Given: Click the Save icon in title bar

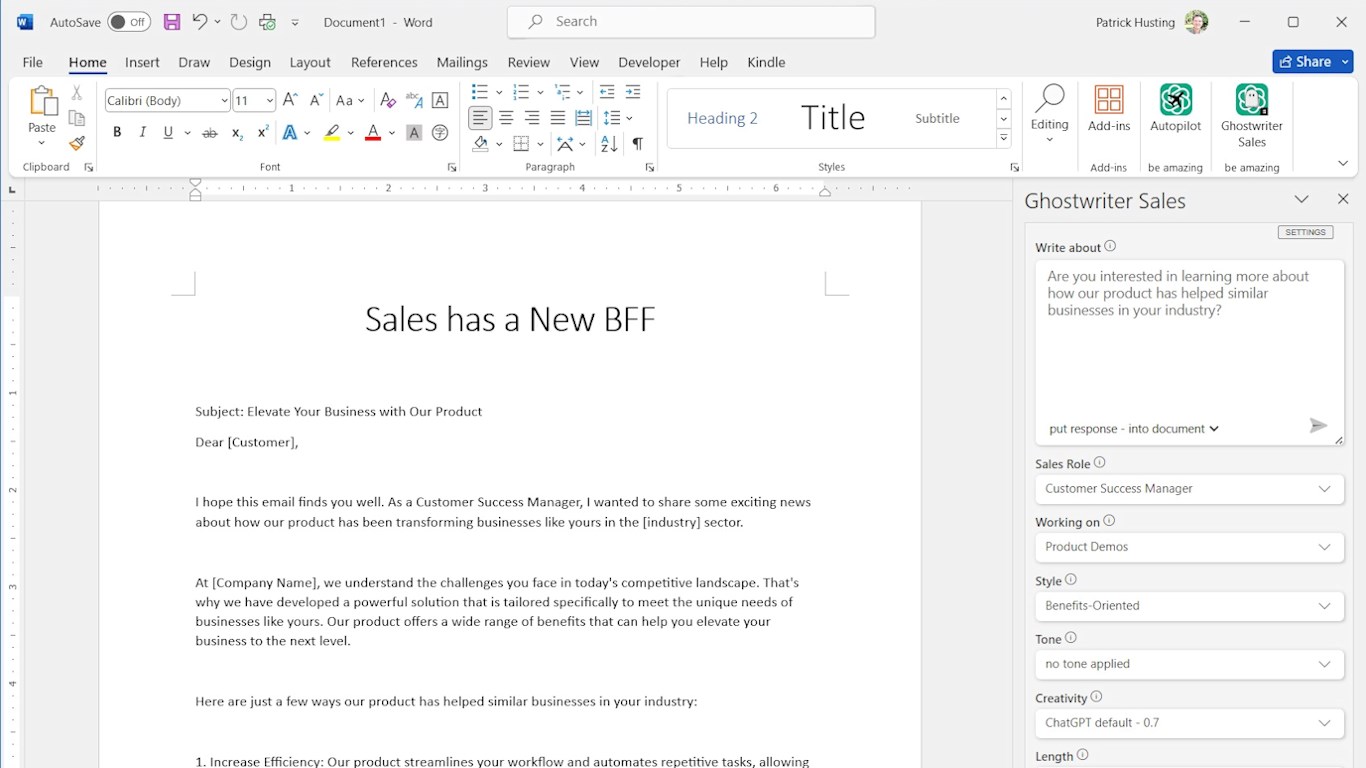Looking at the screenshot, I should tap(172, 22).
